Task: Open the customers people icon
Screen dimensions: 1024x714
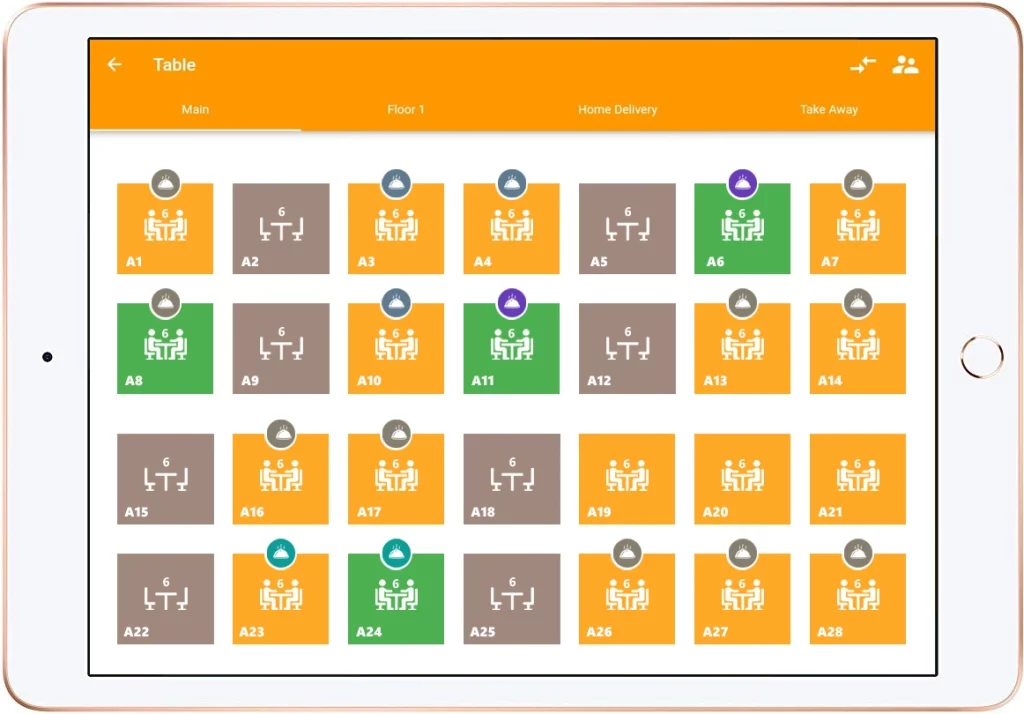Action: pyautogui.click(x=905, y=65)
